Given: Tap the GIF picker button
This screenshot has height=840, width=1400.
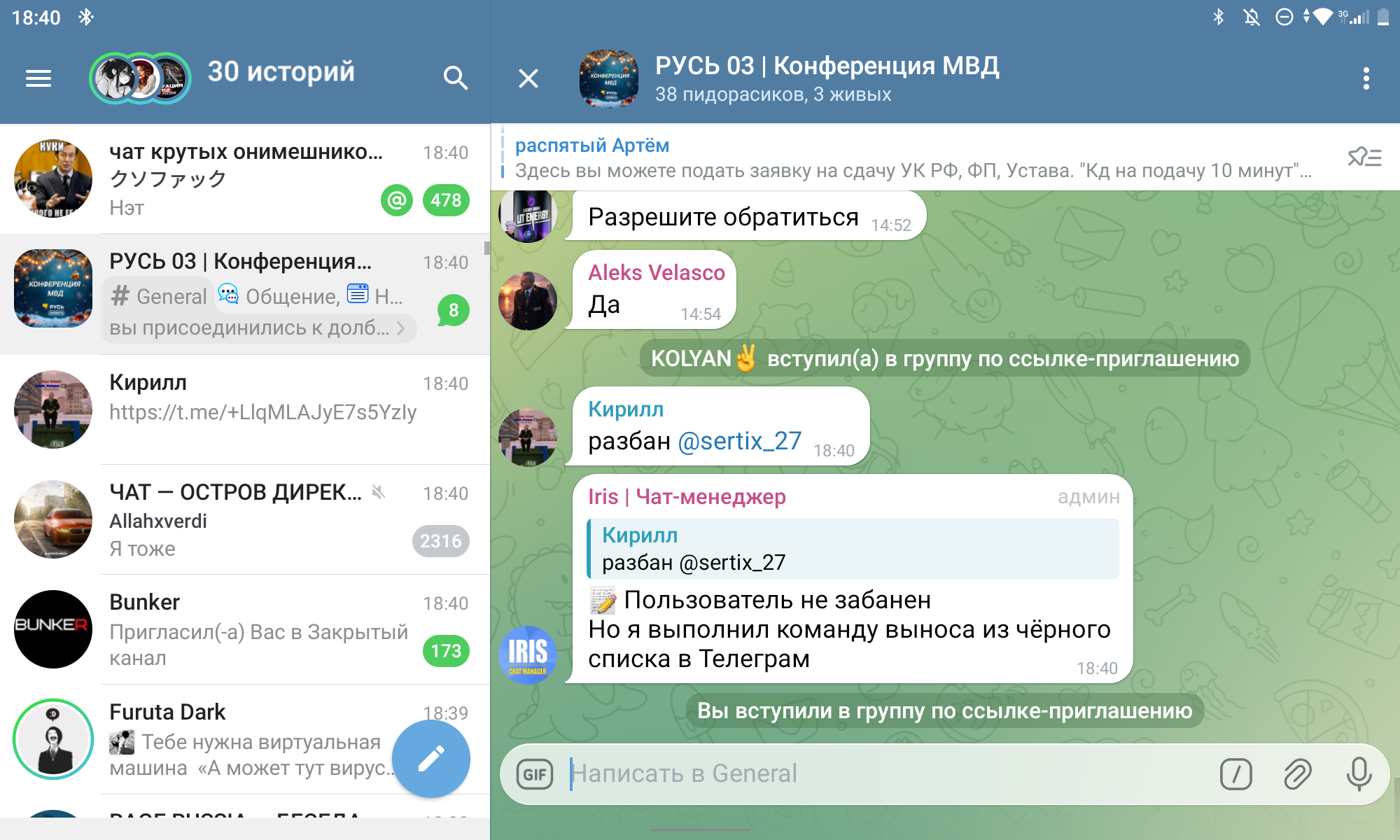Looking at the screenshot, I should tap(535, 774).
